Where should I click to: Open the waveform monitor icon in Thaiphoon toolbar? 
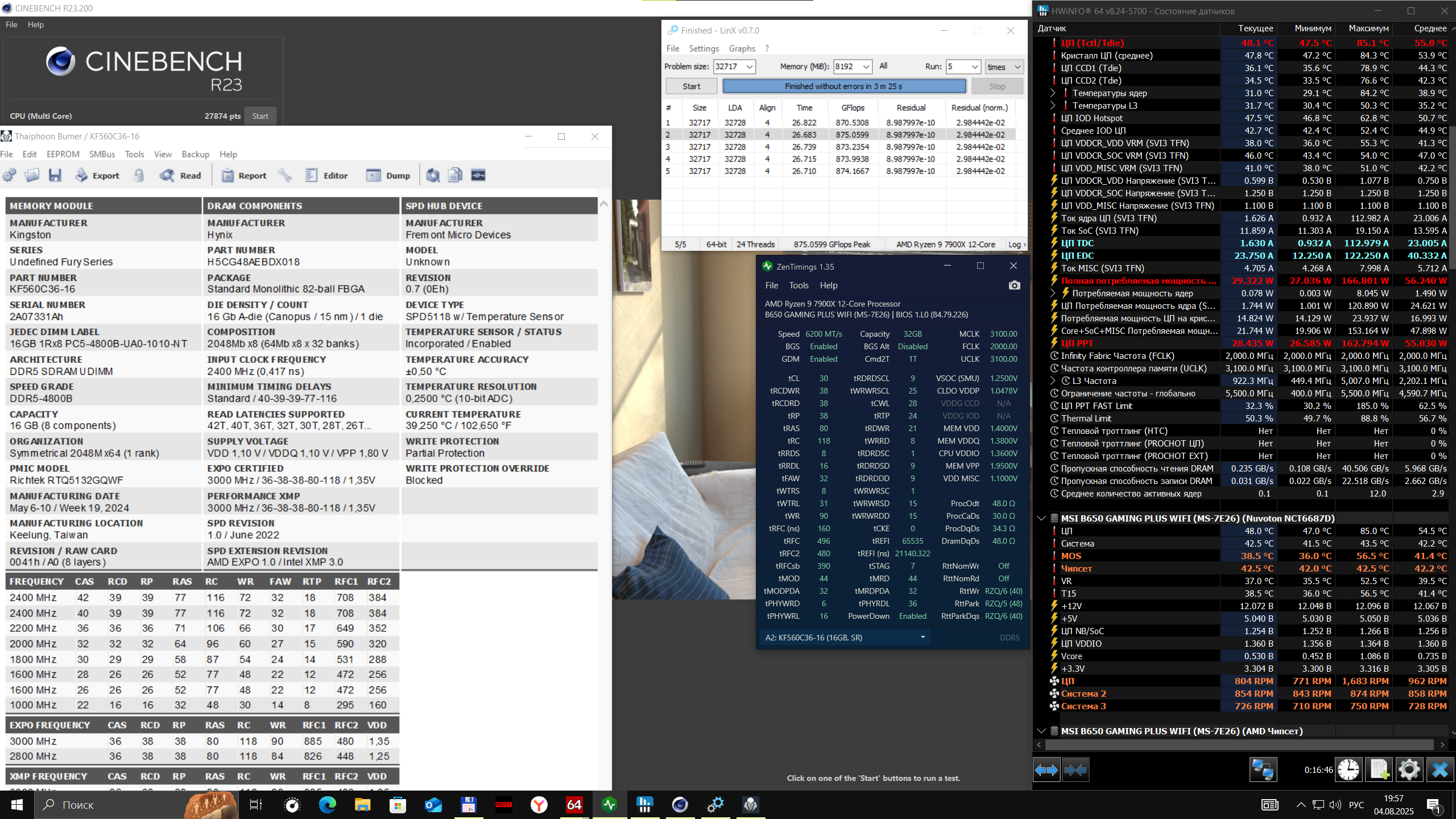pos(478,176)
